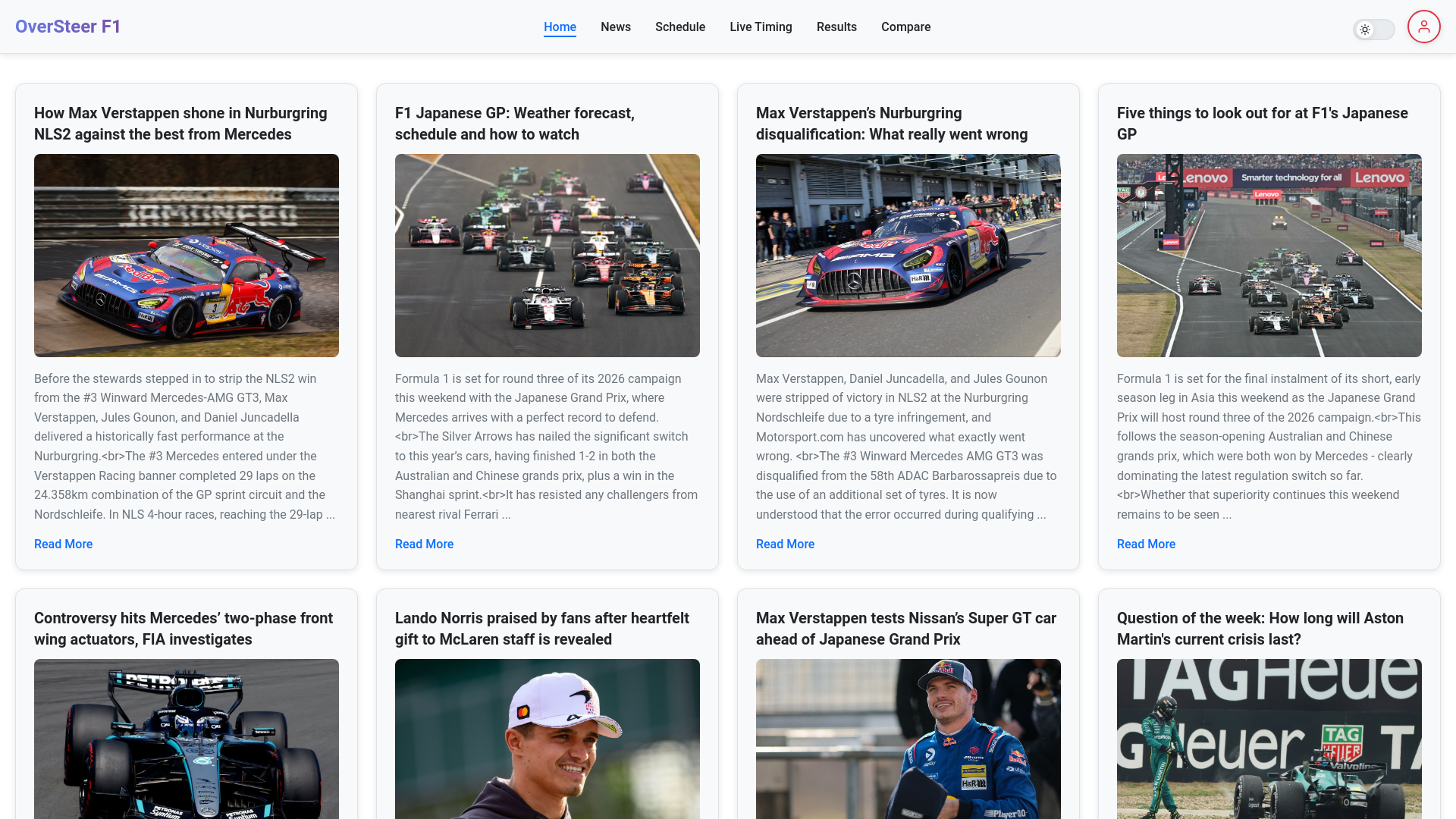Toggle the light/dark theme switch
1456x819 pixels.
[x=1373, y=30]
